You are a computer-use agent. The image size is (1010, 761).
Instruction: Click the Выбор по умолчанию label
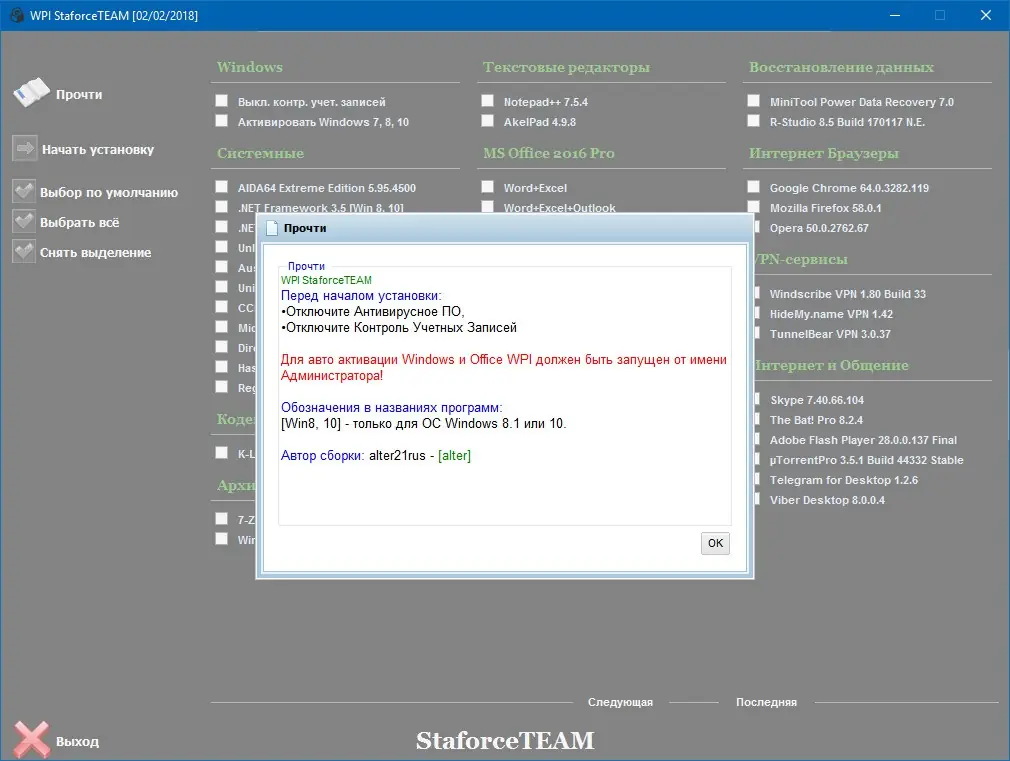point(109,192)
